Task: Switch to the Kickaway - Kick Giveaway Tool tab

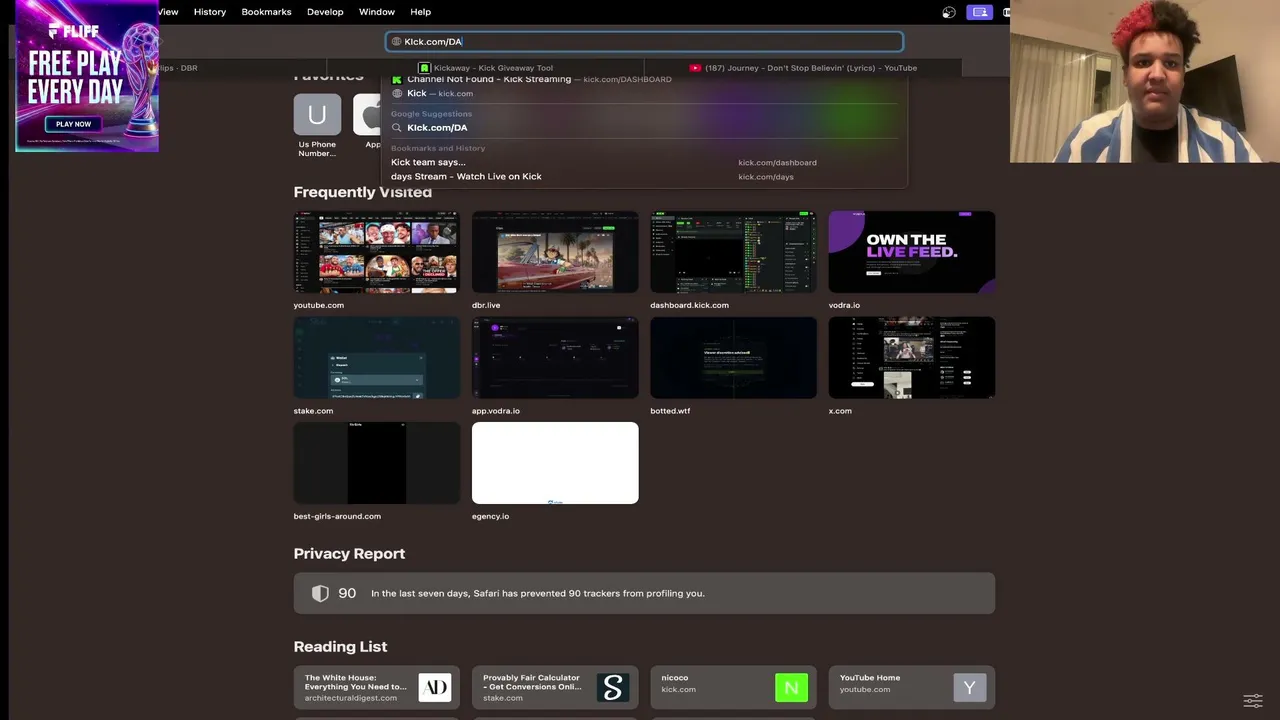Action: coord(485,68)
